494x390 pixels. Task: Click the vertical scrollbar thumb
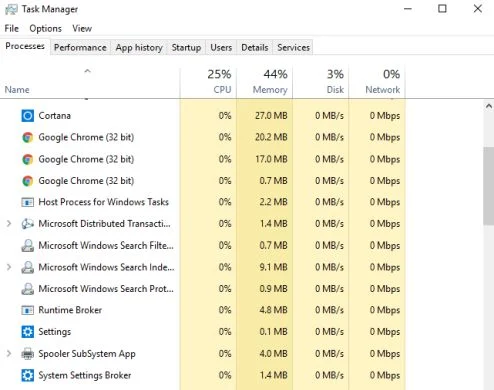coord(489,186)
